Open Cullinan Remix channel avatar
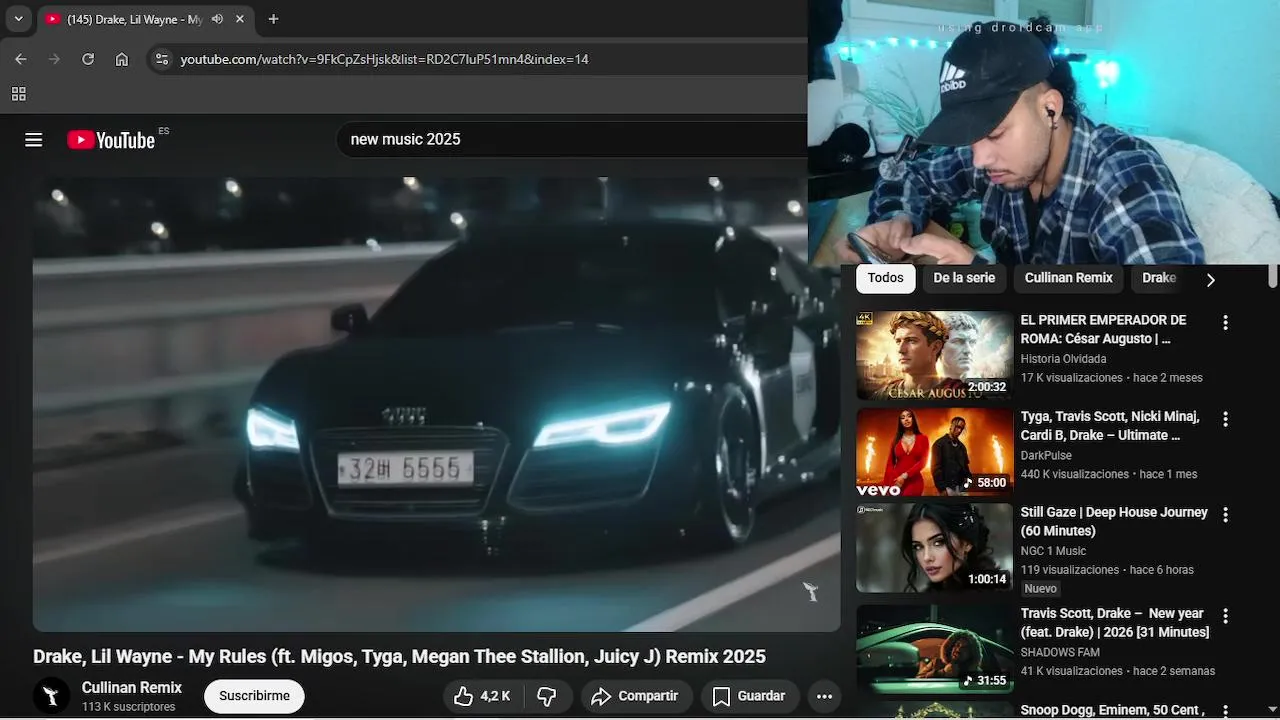This screenshot has height=720, width=1280. click(x=52, y=696)
